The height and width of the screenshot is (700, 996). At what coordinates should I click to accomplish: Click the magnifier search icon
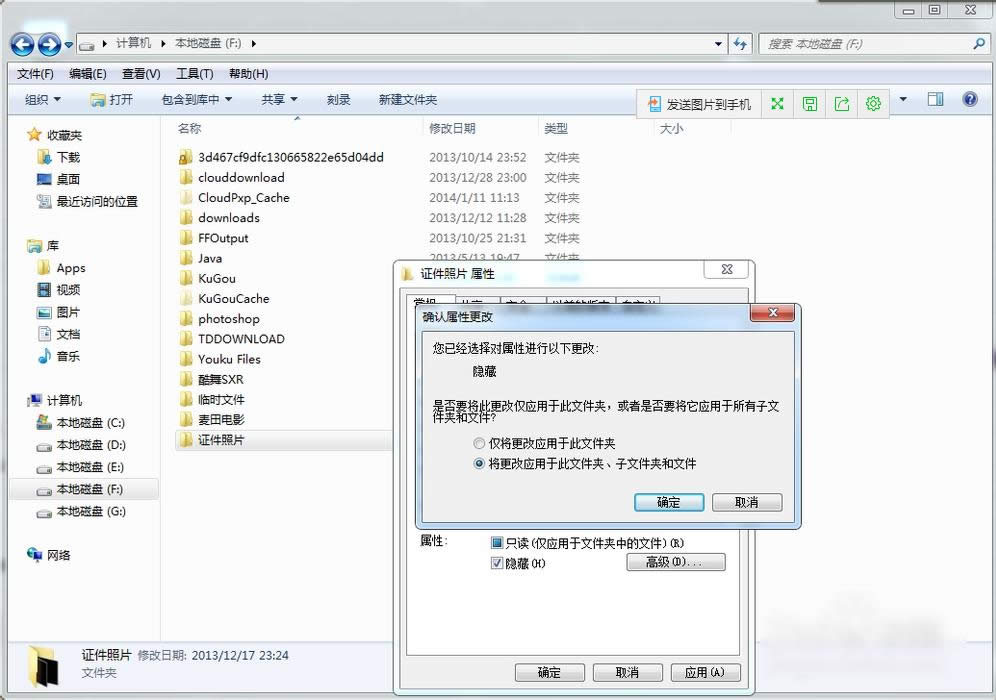tap(979, 43)
